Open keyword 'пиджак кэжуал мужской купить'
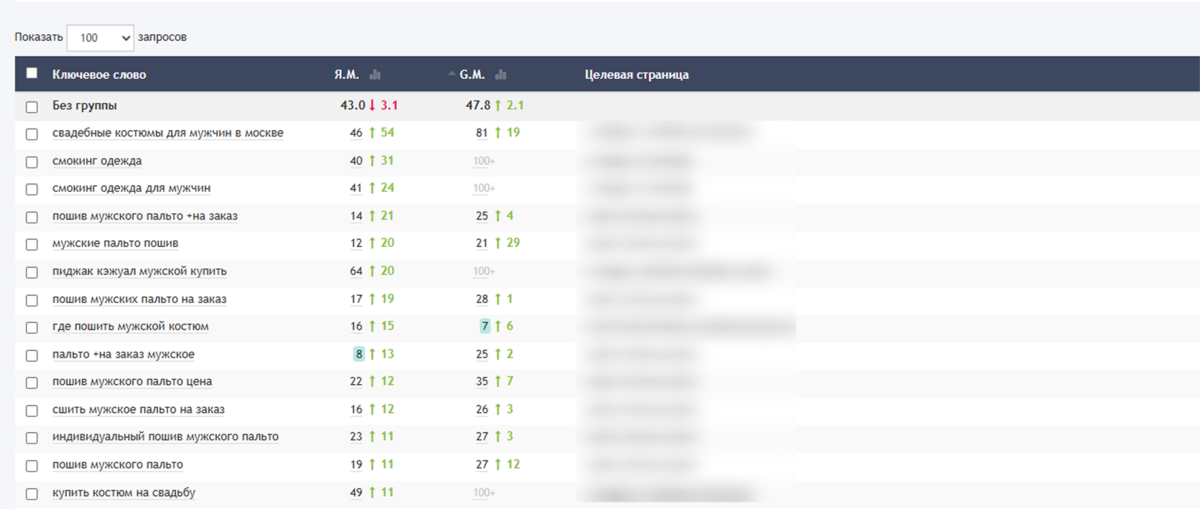Image resolution: width=1200 pixels, height=509 pixels. [x=139, y=271]
